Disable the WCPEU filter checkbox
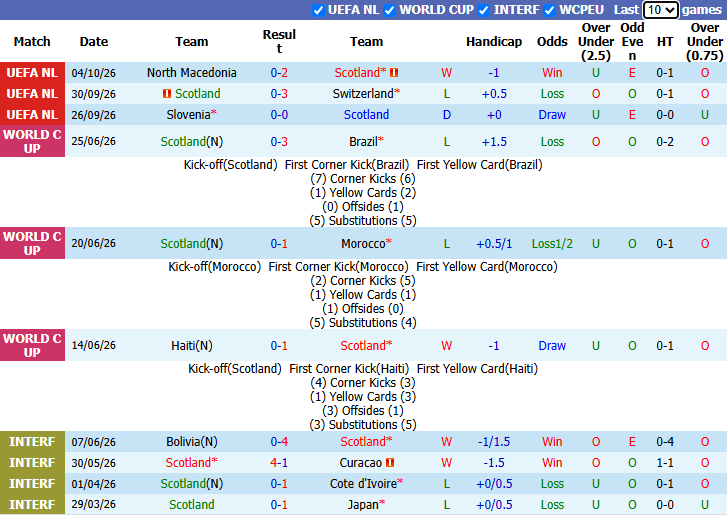 tap(549, 10)
